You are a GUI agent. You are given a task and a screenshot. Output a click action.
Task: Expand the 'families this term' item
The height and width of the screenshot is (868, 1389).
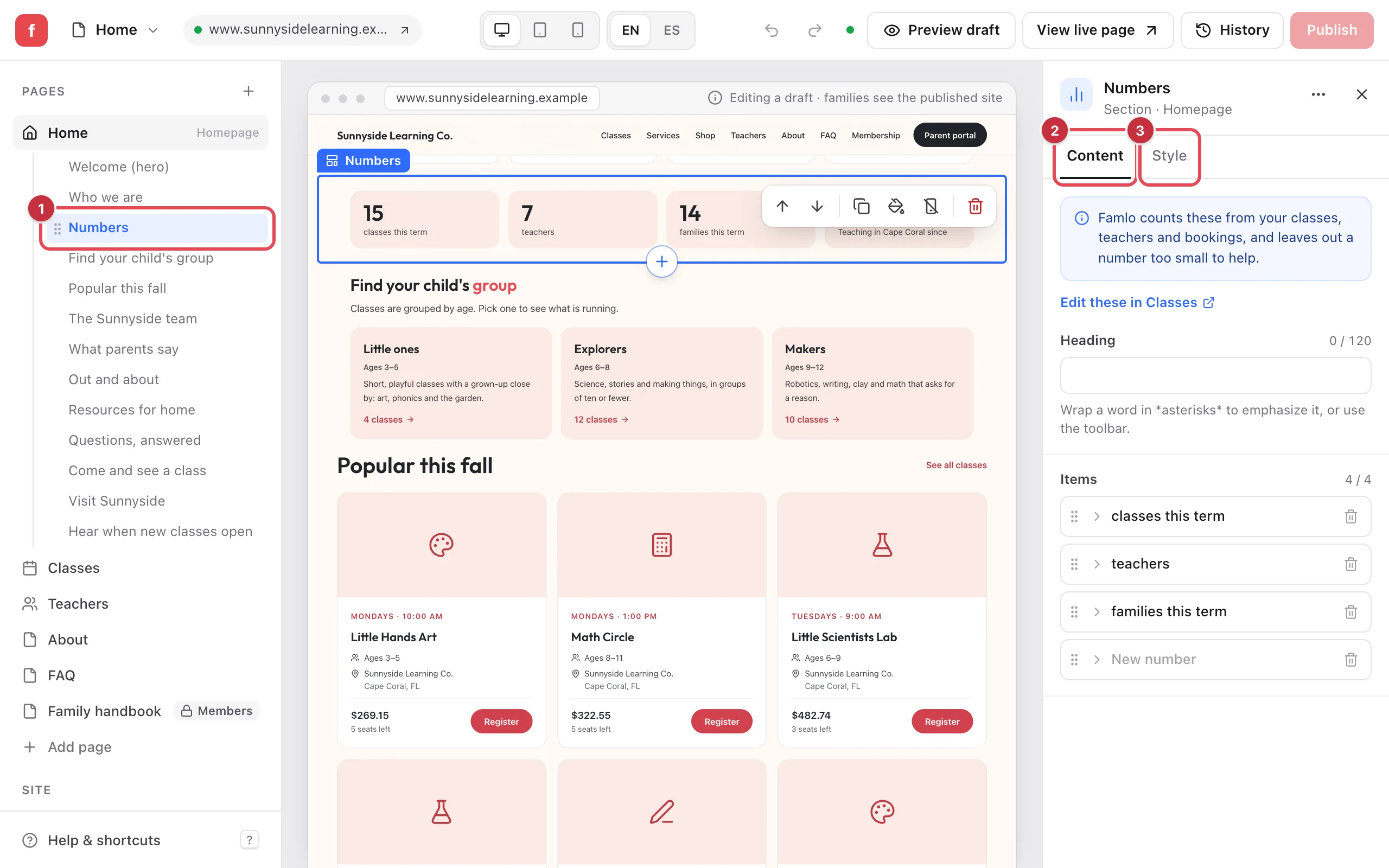tap(1097, 612)
